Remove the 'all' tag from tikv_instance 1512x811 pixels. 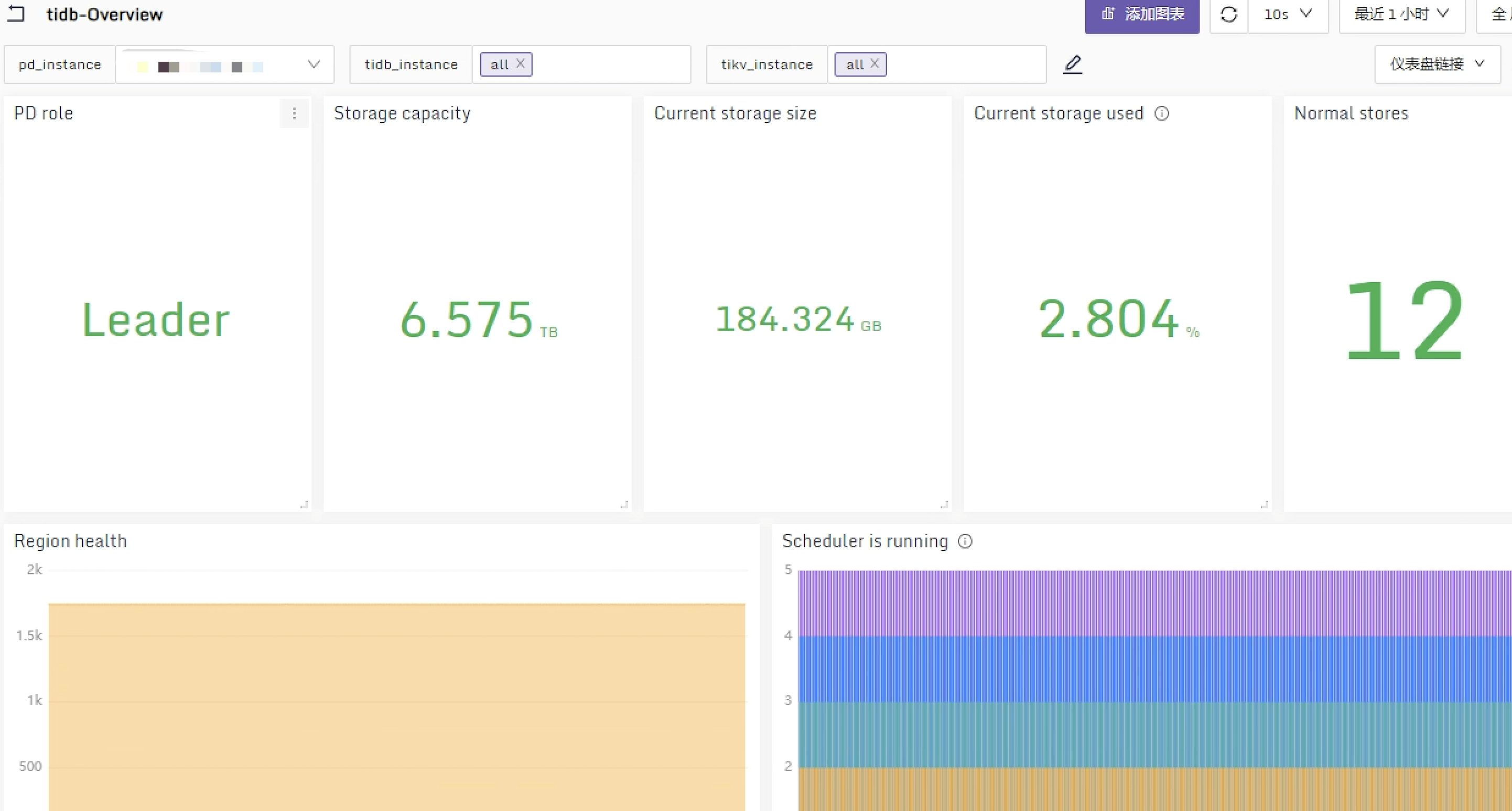pos(874,63)
